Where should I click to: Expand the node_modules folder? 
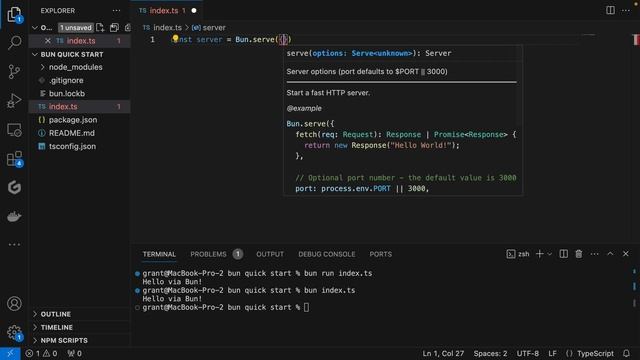[x=76, y=67]
